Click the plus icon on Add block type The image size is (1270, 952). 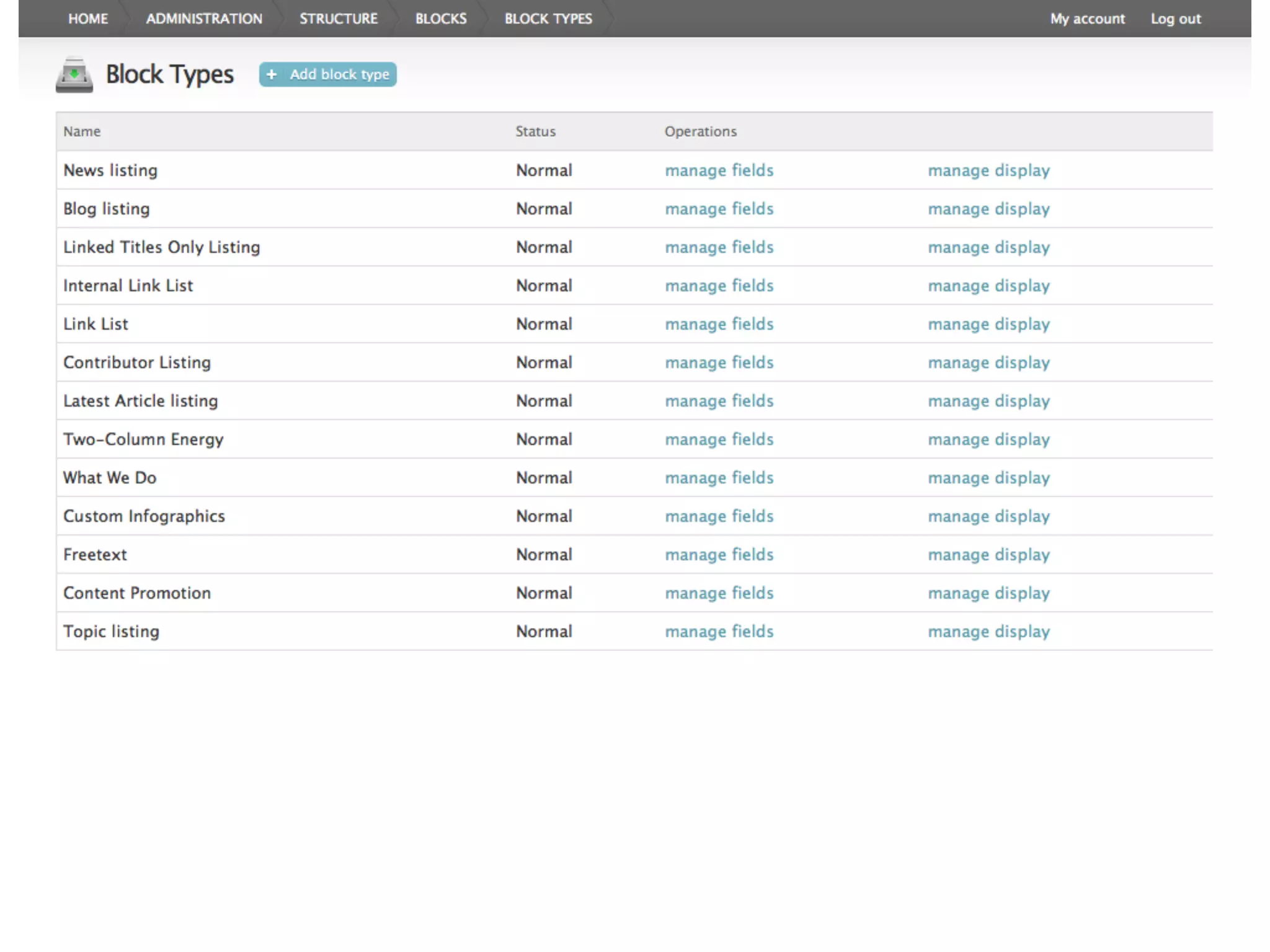coord(272,74)
